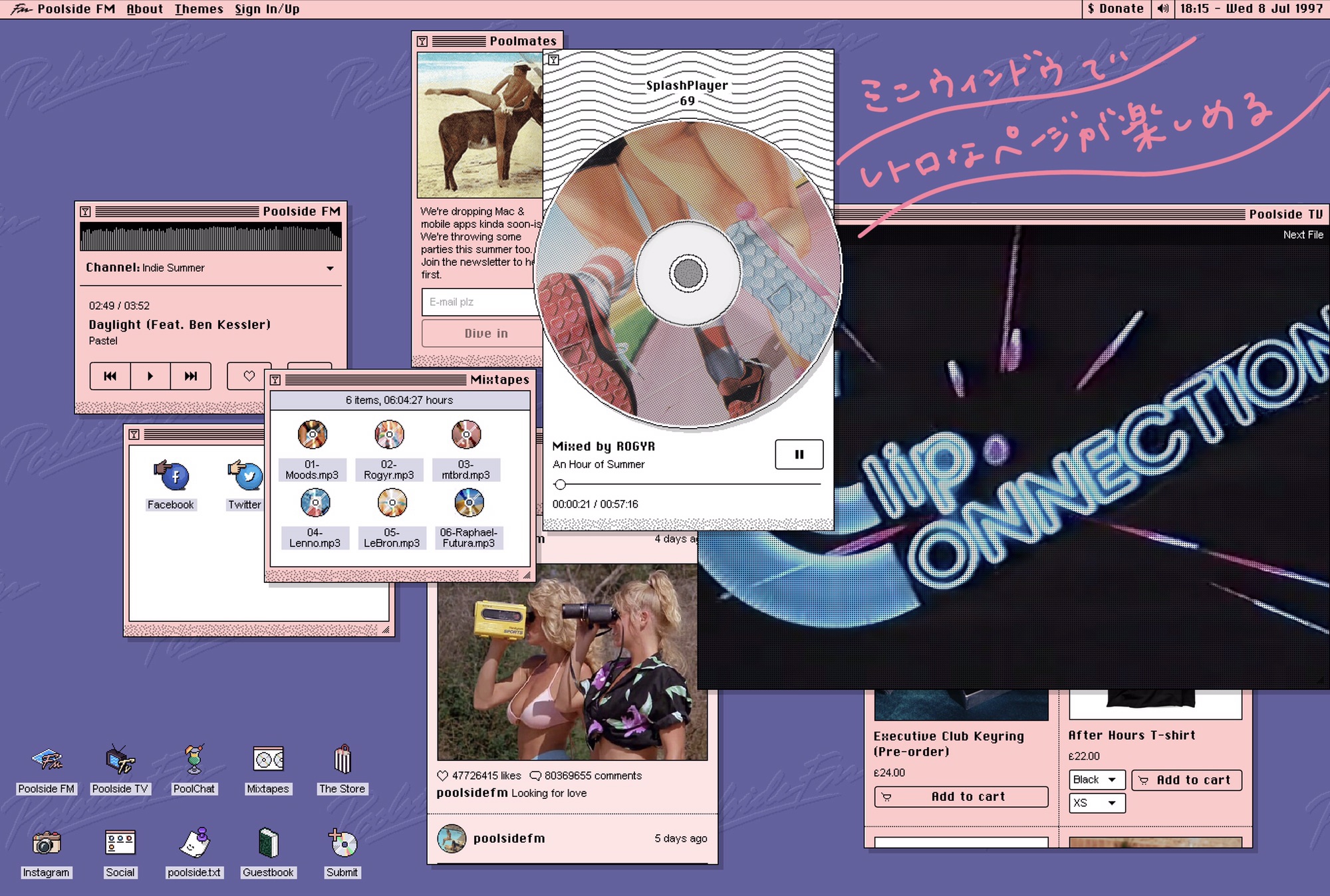Click '6 items, 06:04:27 hours' status text
Image resolution: width=1330 pixels, height=896 pixels.
(399, 400)
